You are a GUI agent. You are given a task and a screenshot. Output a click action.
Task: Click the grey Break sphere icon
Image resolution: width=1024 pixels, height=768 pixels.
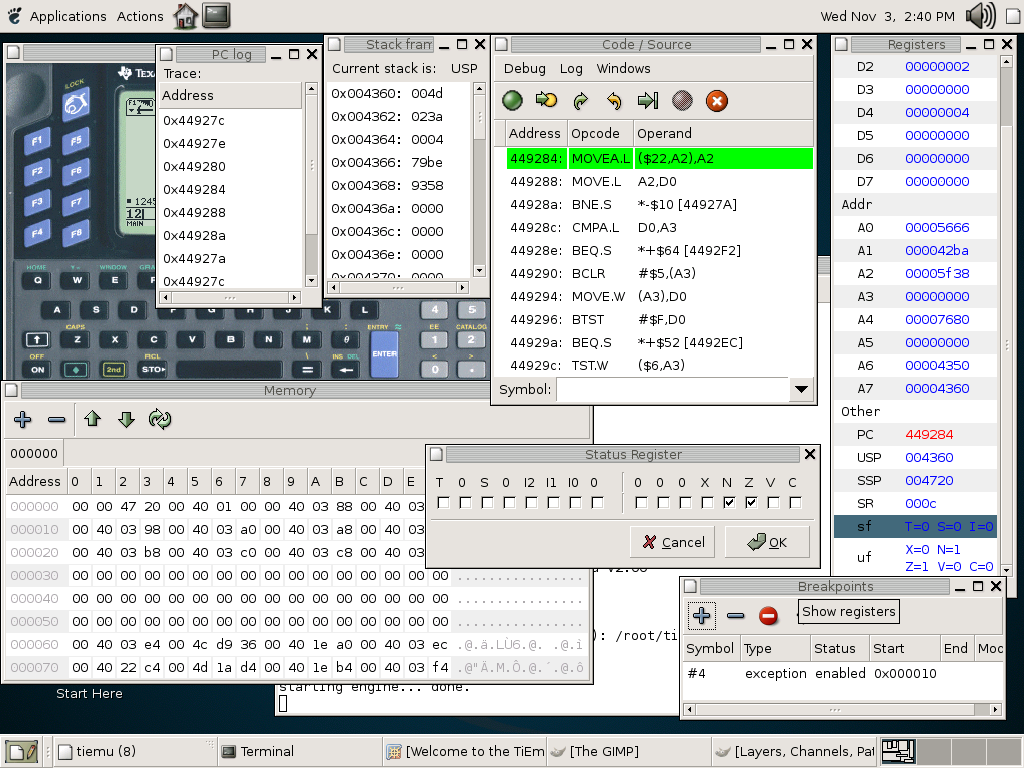pos(682,101)
